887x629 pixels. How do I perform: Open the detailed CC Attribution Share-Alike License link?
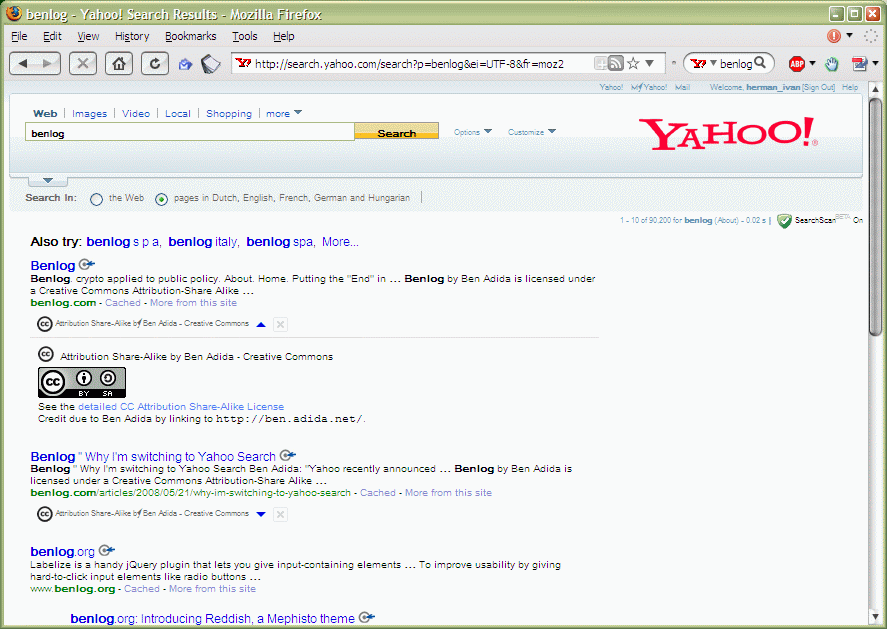(x=181, y=407)
